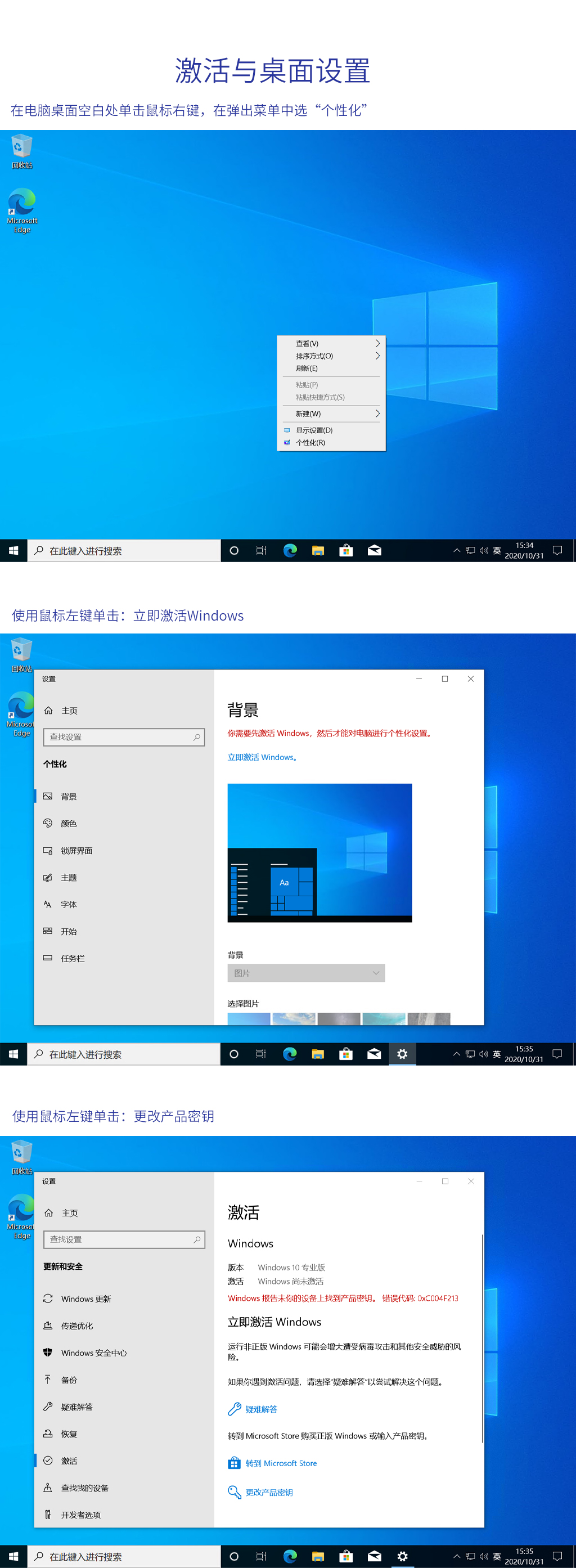Open the 颜色 palette item in the sidebar

point(124,823)
